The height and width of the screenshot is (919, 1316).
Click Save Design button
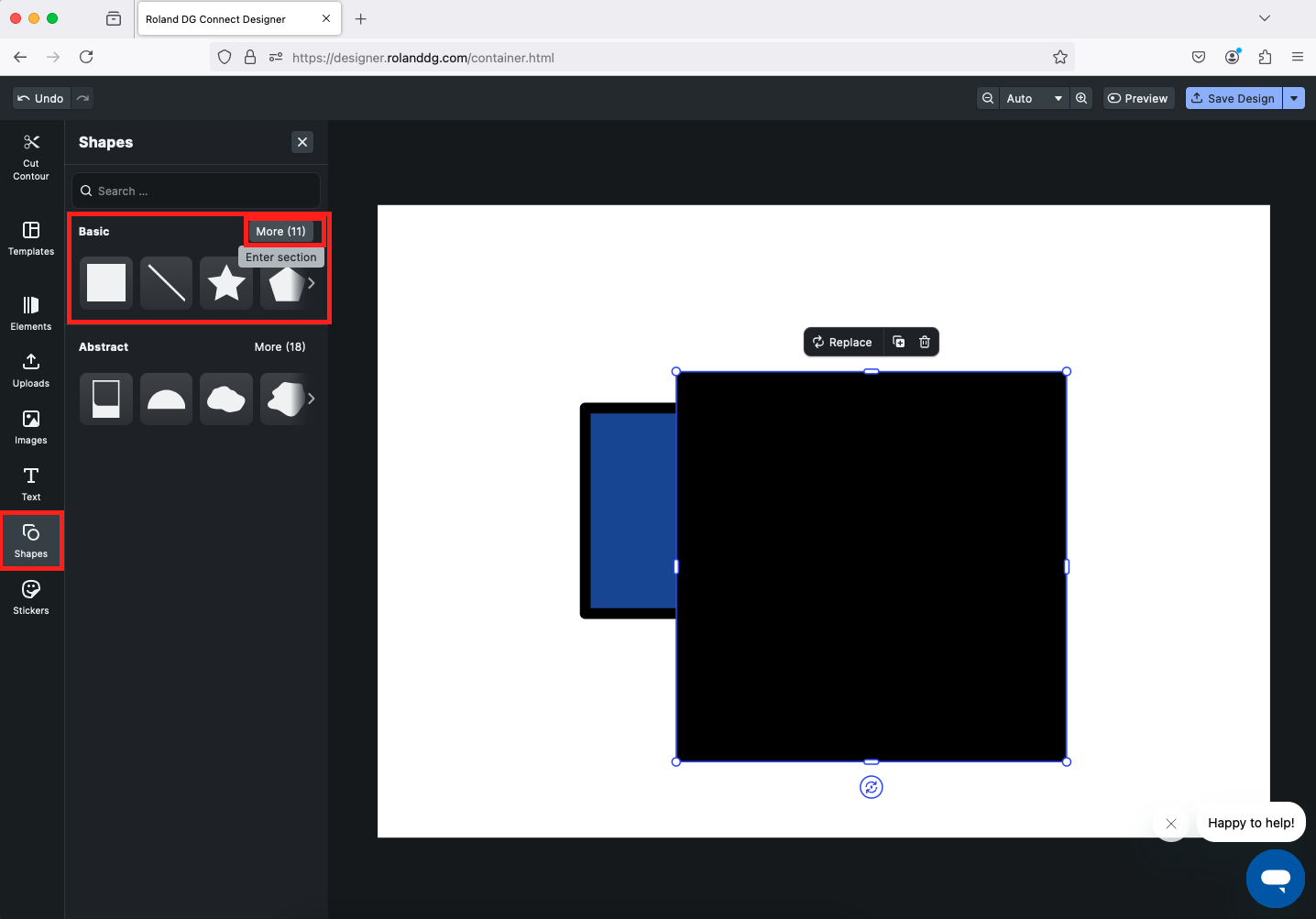[1234, 98]
